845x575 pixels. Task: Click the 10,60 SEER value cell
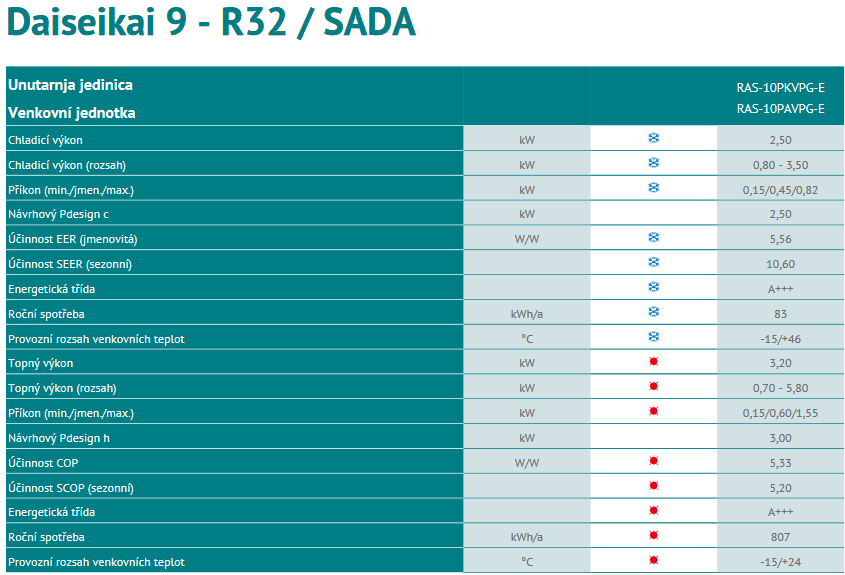(780, 264)
